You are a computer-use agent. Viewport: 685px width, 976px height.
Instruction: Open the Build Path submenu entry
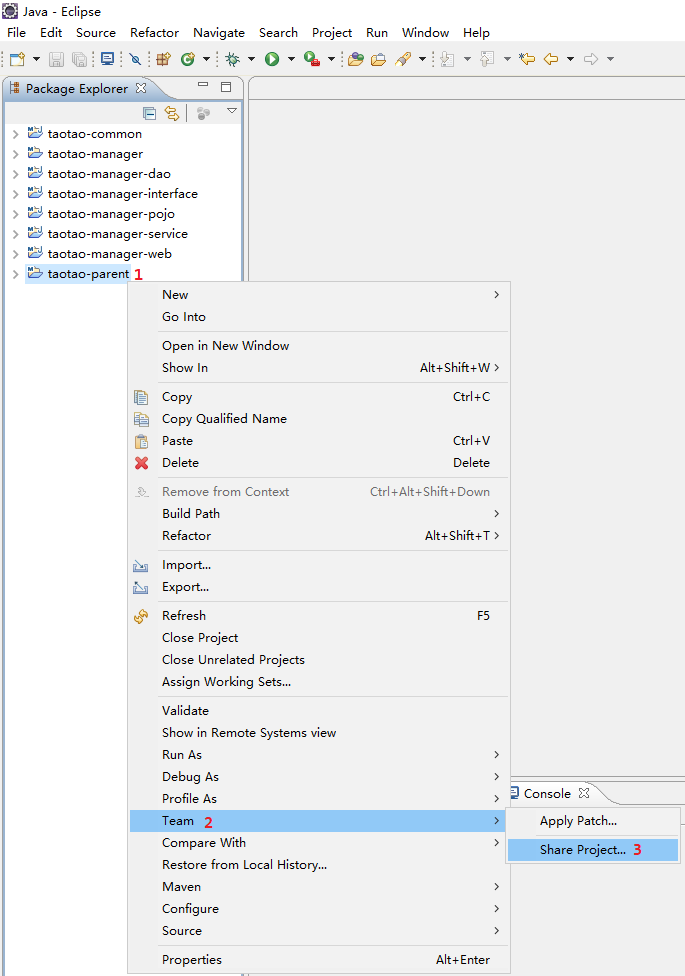tap(318, 514)
